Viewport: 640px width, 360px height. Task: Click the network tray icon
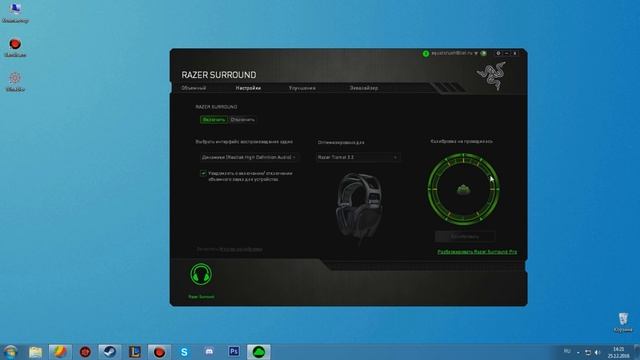point(588,352)
